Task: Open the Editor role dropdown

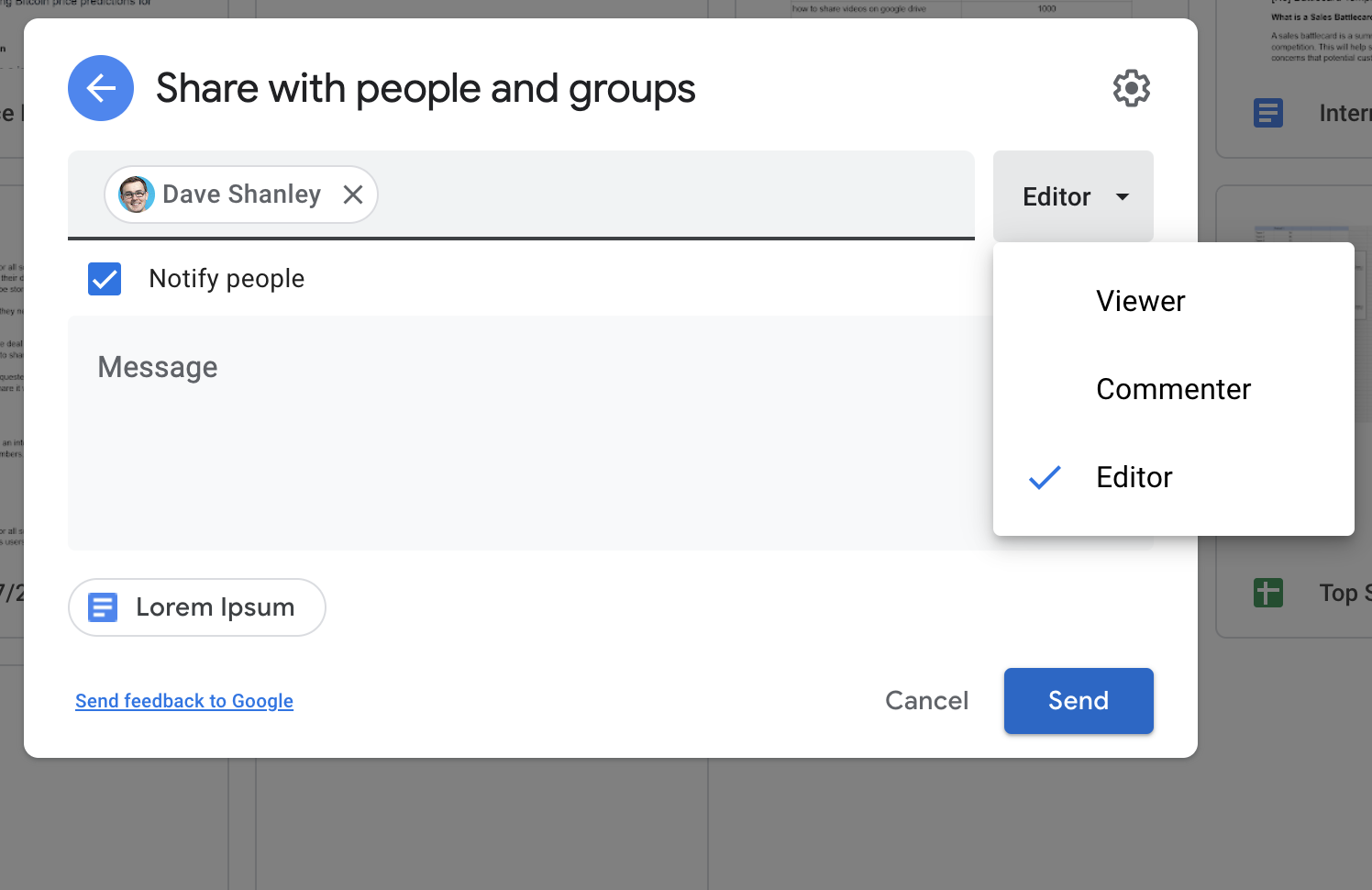Action: pyautogui.click(x=1073, y=196)
